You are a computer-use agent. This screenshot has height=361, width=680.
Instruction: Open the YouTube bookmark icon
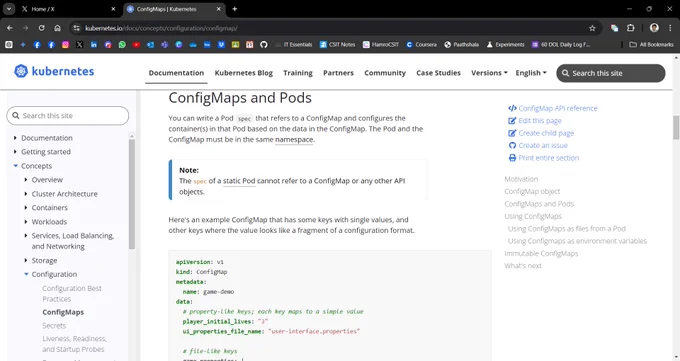point(136,45)
